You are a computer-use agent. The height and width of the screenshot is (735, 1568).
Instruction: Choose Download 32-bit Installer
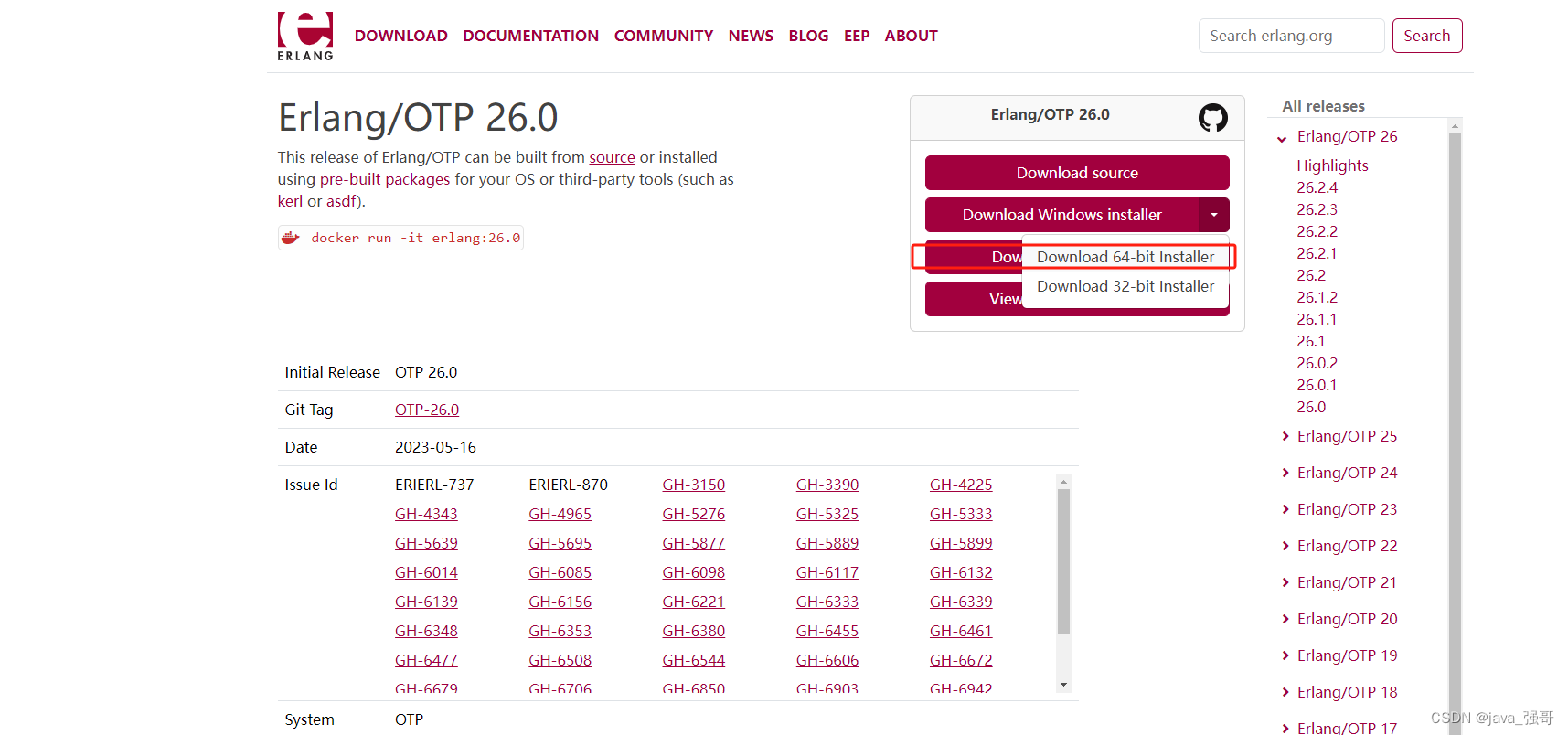(1125, 286)
